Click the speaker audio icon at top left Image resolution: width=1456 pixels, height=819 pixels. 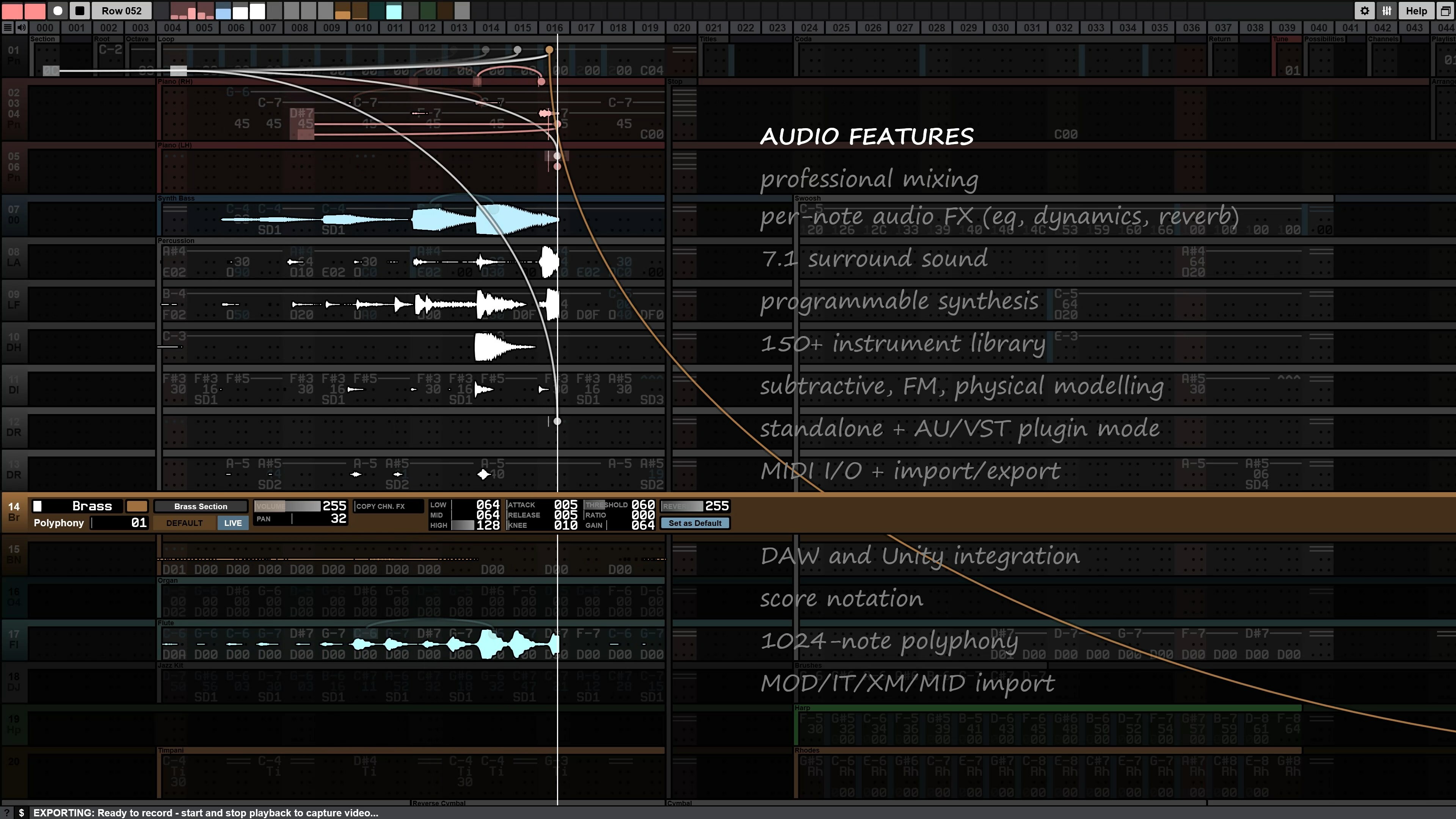[21, 28]
